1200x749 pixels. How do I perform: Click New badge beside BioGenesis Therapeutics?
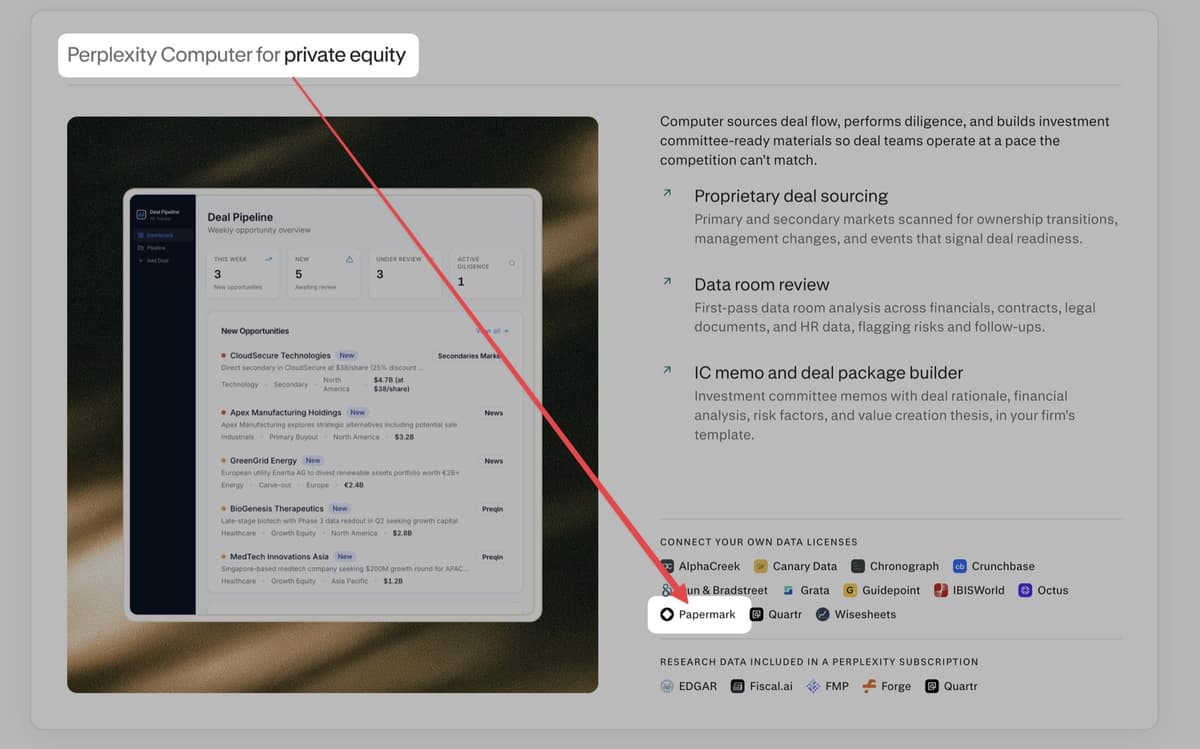(340, 508)
